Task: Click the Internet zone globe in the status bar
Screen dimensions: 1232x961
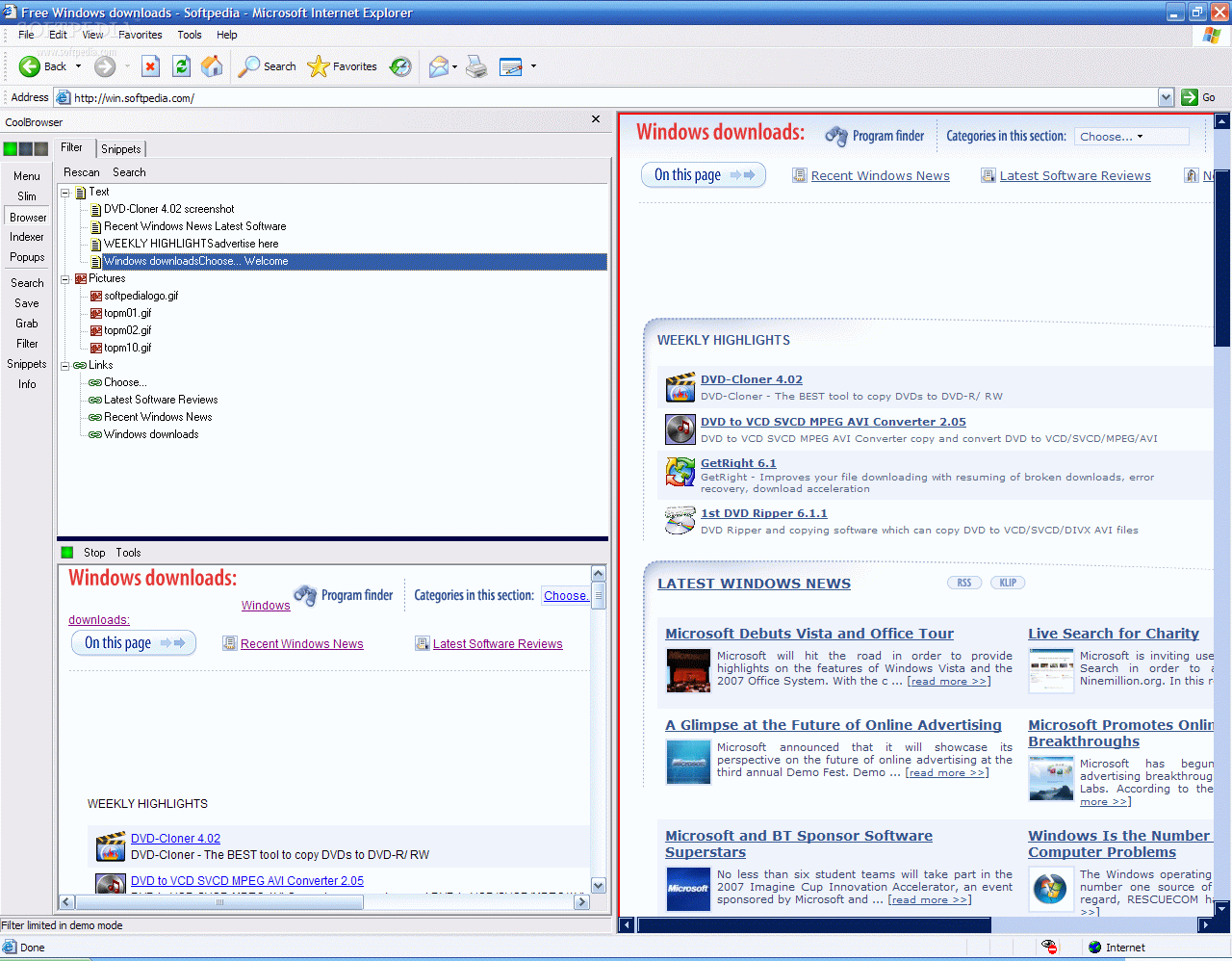Action: (1094, 948)
